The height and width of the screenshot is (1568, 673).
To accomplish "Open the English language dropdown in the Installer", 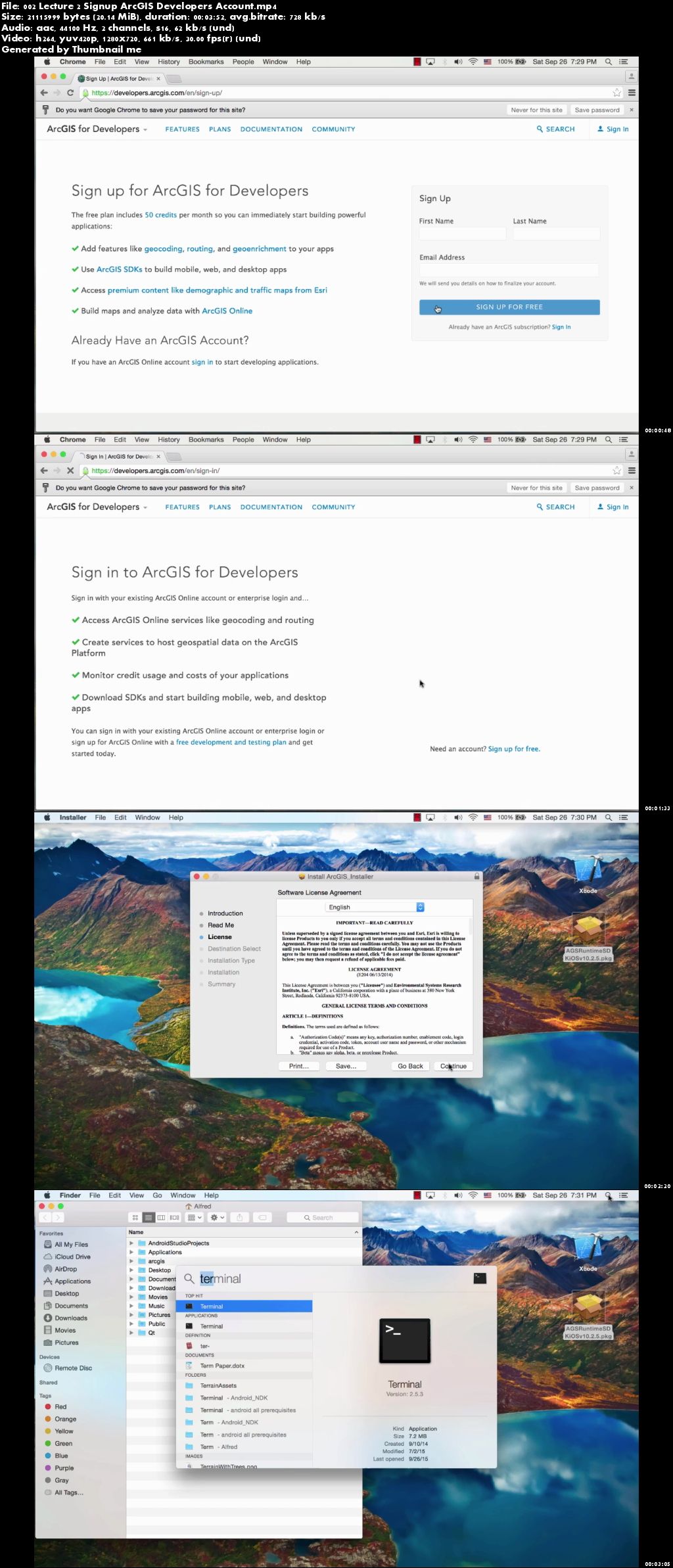I will click(x=375, y=907).
